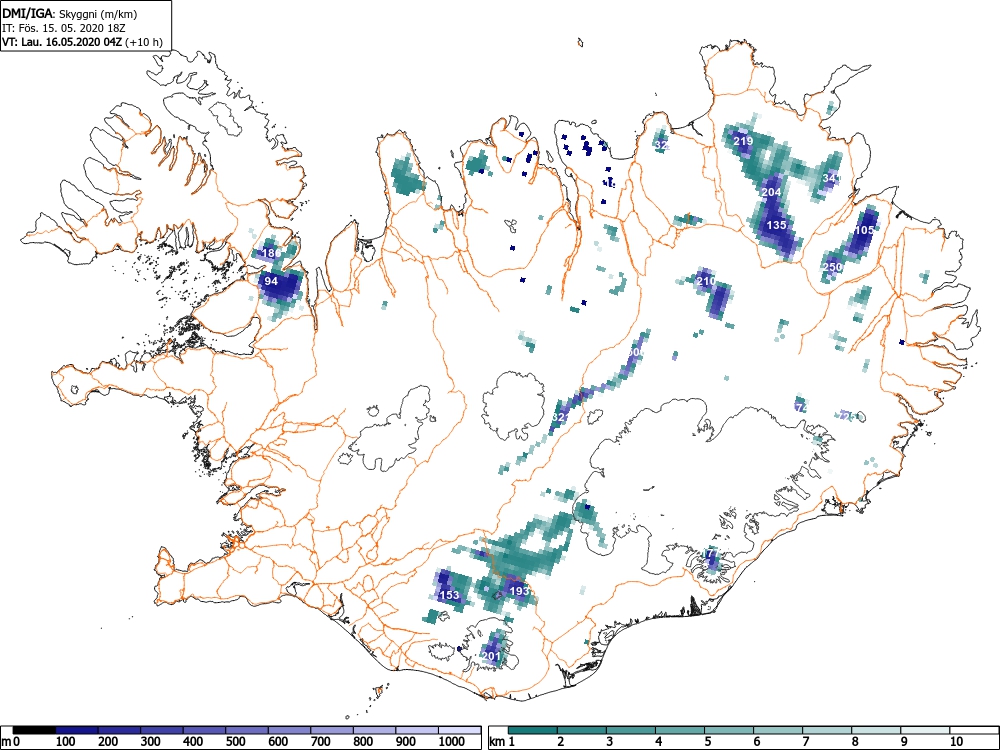Click the '700' tick label on the metre scale
Viewport: 1000px width, 750px height.
[x=321, y=742]
